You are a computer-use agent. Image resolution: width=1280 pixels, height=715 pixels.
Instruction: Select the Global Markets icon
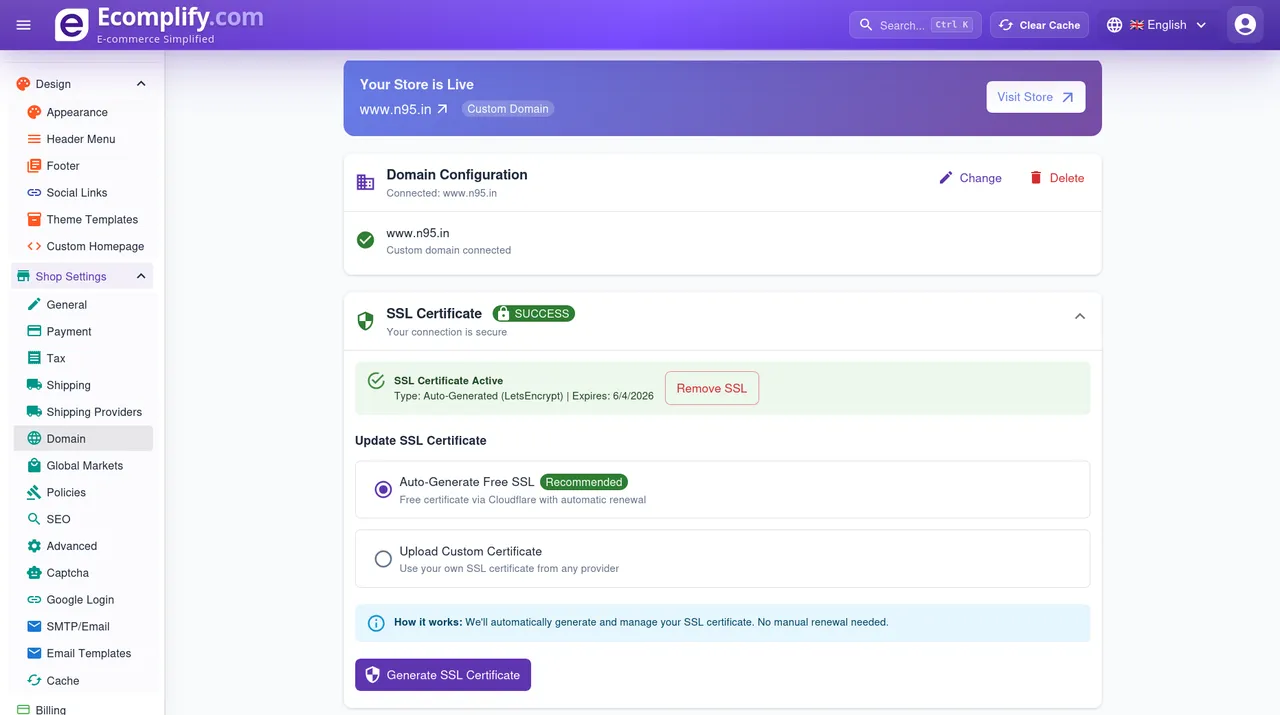pyautogui.click(x=32, y=465)
